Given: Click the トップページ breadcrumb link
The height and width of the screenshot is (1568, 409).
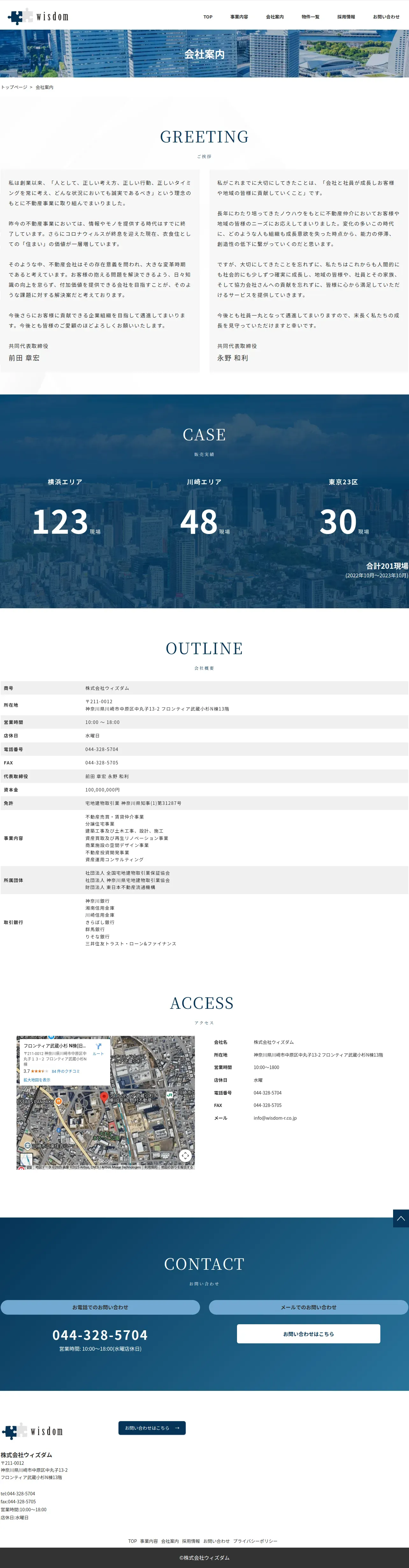Looking at the screenshot, I should pos(14,88).
